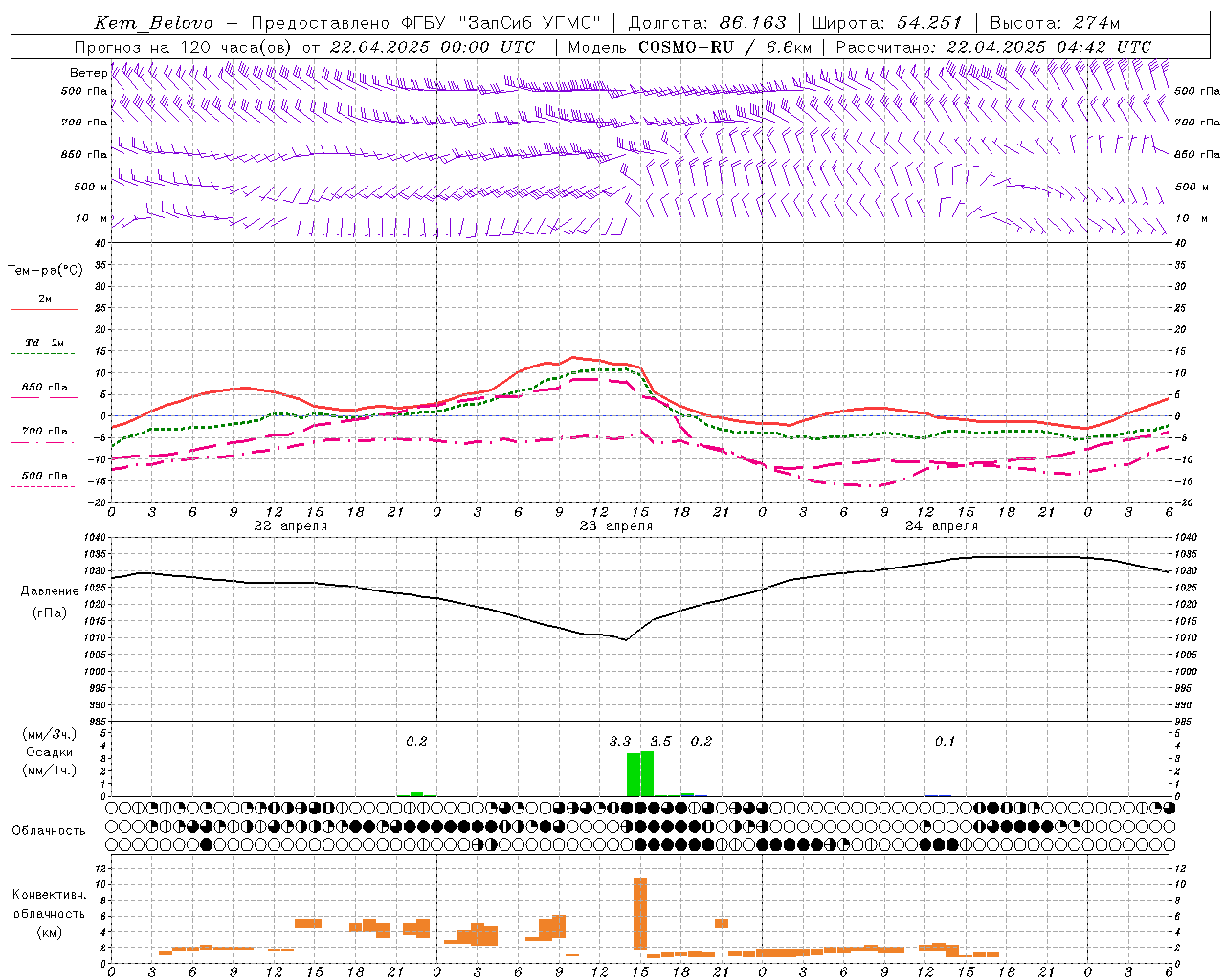
Task: Click the precipitation value 3.3
Action: pos(620,742)
